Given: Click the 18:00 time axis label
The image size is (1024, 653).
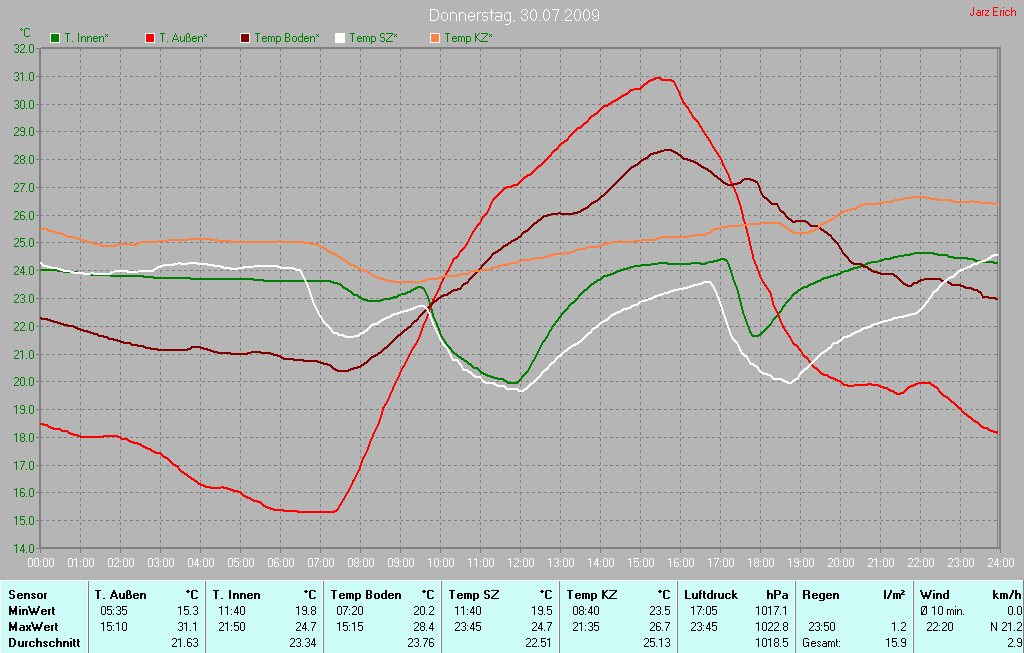Looking at the screenshot, I should pos(760,562).
